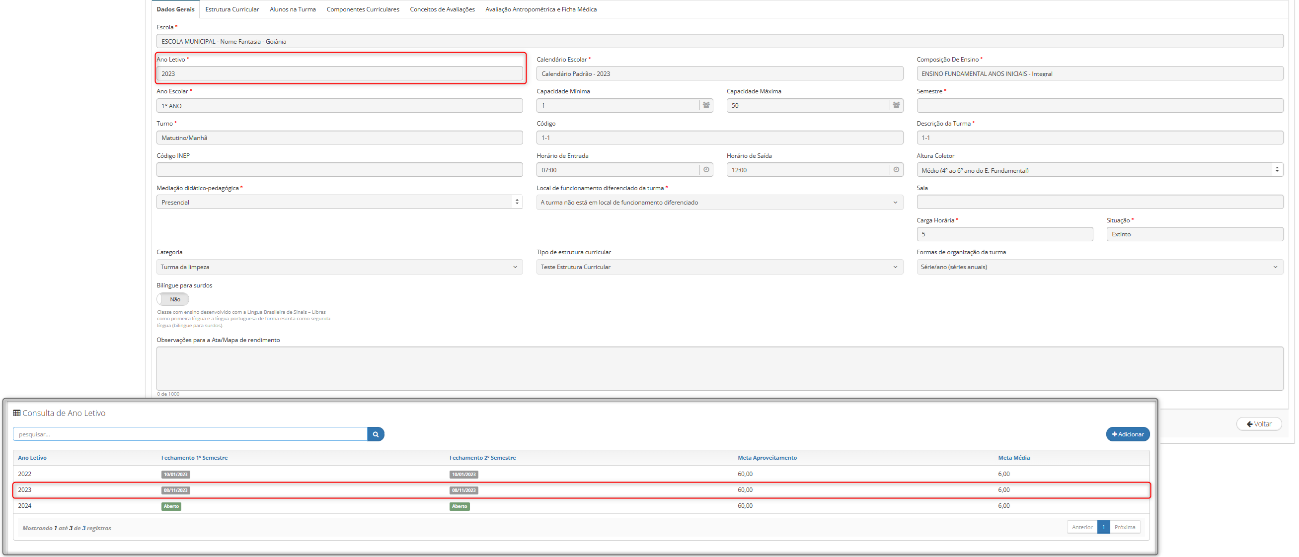
Task: Click the Calendário Escolar field
Action: (x=720, y=73)
